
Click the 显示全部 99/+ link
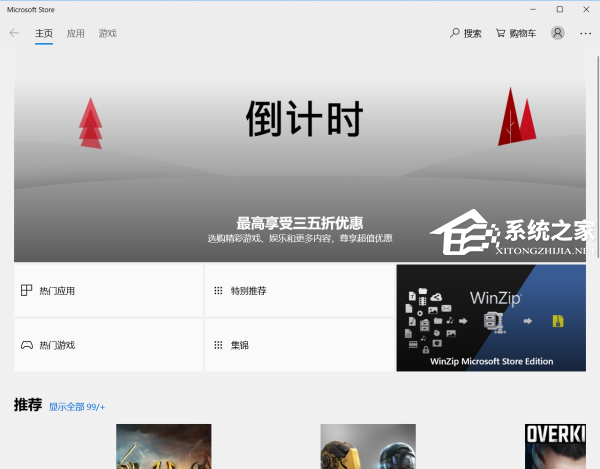[x=77, y=407]
